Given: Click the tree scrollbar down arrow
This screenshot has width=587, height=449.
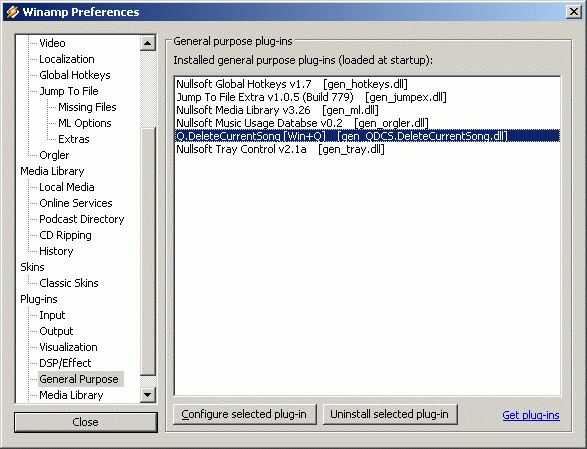Looking at the screenshot, I should click(x=148, y=395).
